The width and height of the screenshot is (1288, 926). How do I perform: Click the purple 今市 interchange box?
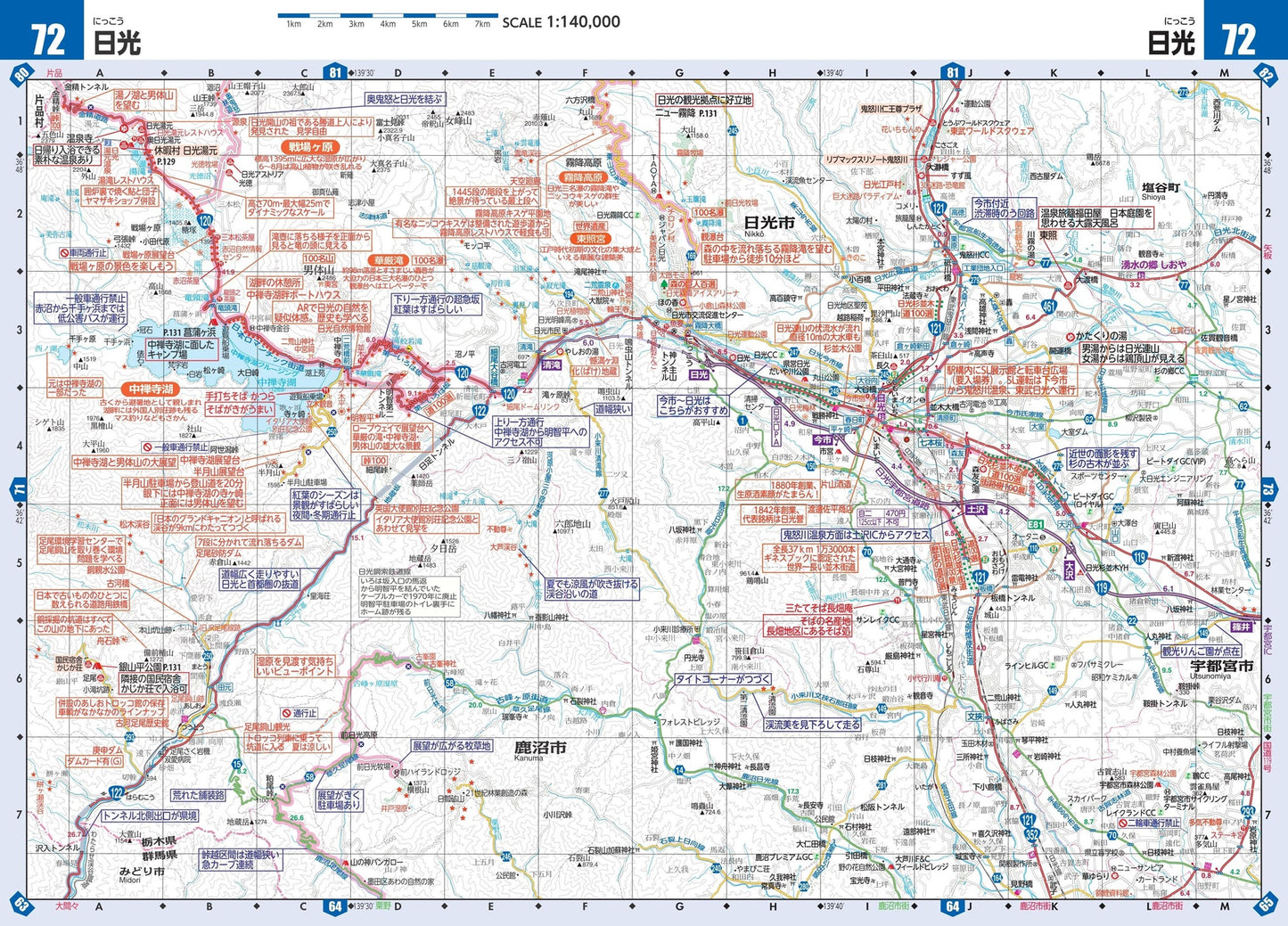coord(822,440)
